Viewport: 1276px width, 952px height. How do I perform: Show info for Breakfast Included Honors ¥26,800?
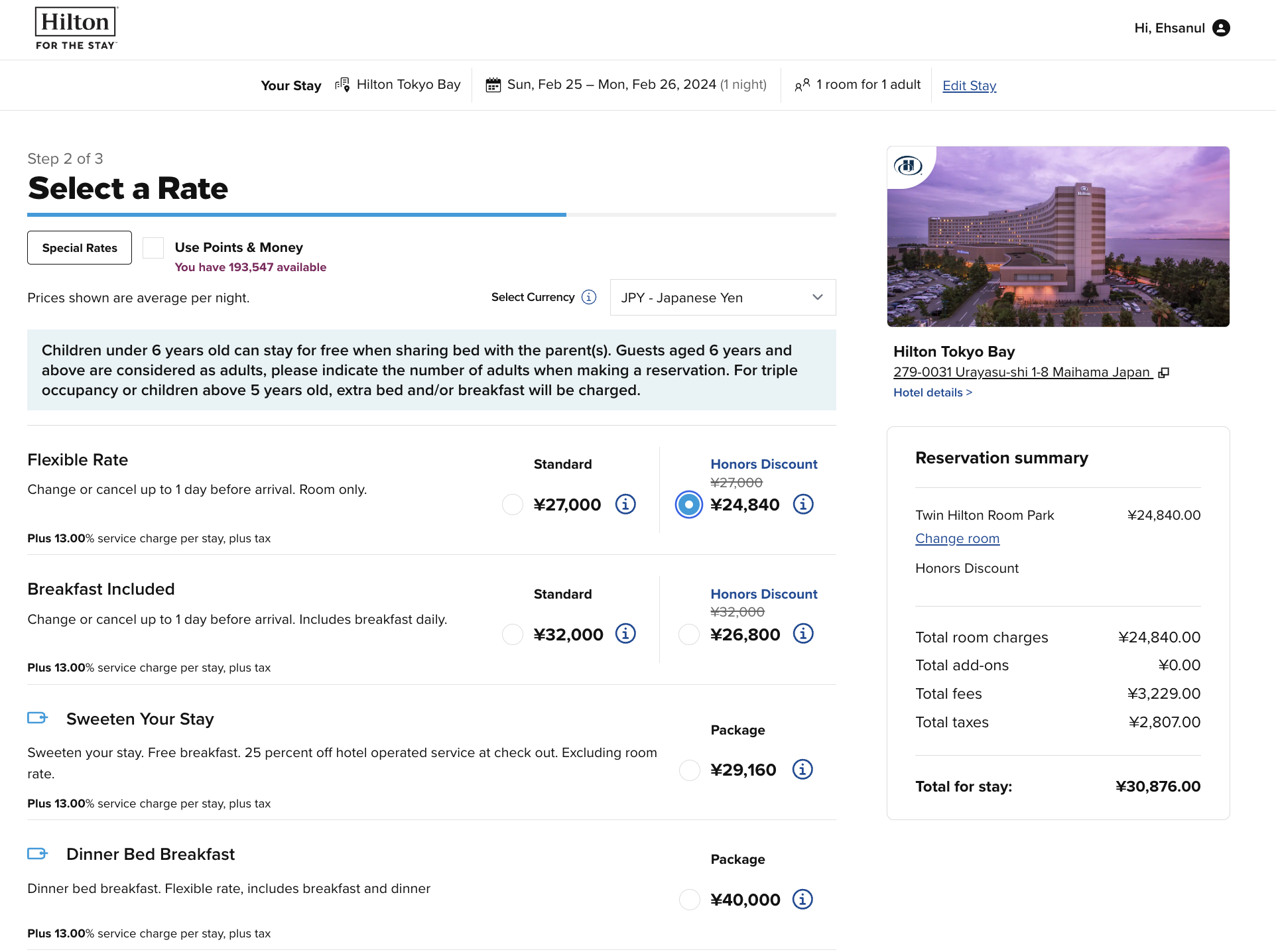tap(803, 634)
